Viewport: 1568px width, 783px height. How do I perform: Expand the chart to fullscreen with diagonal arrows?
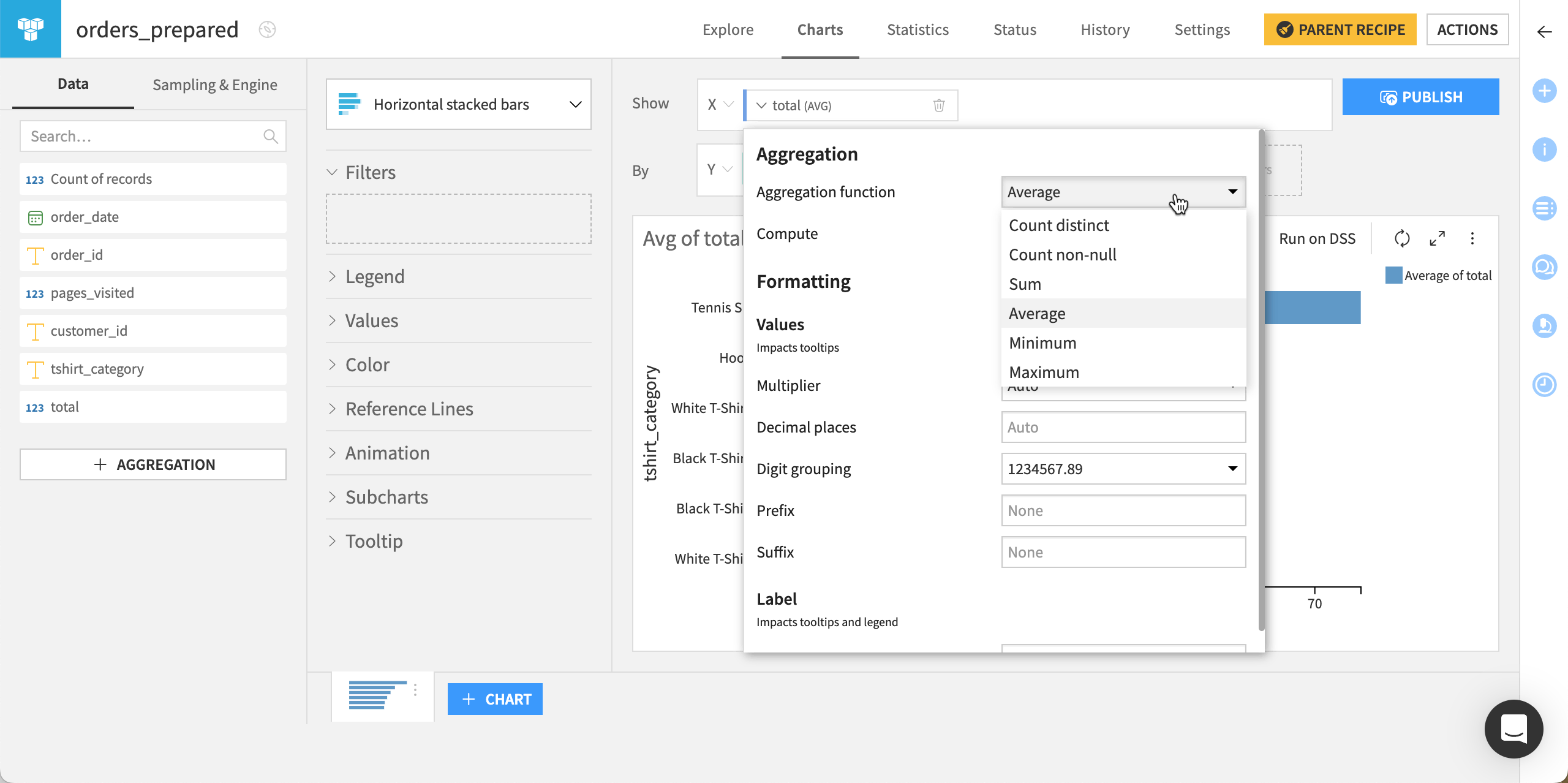(x=1438, y=239)
